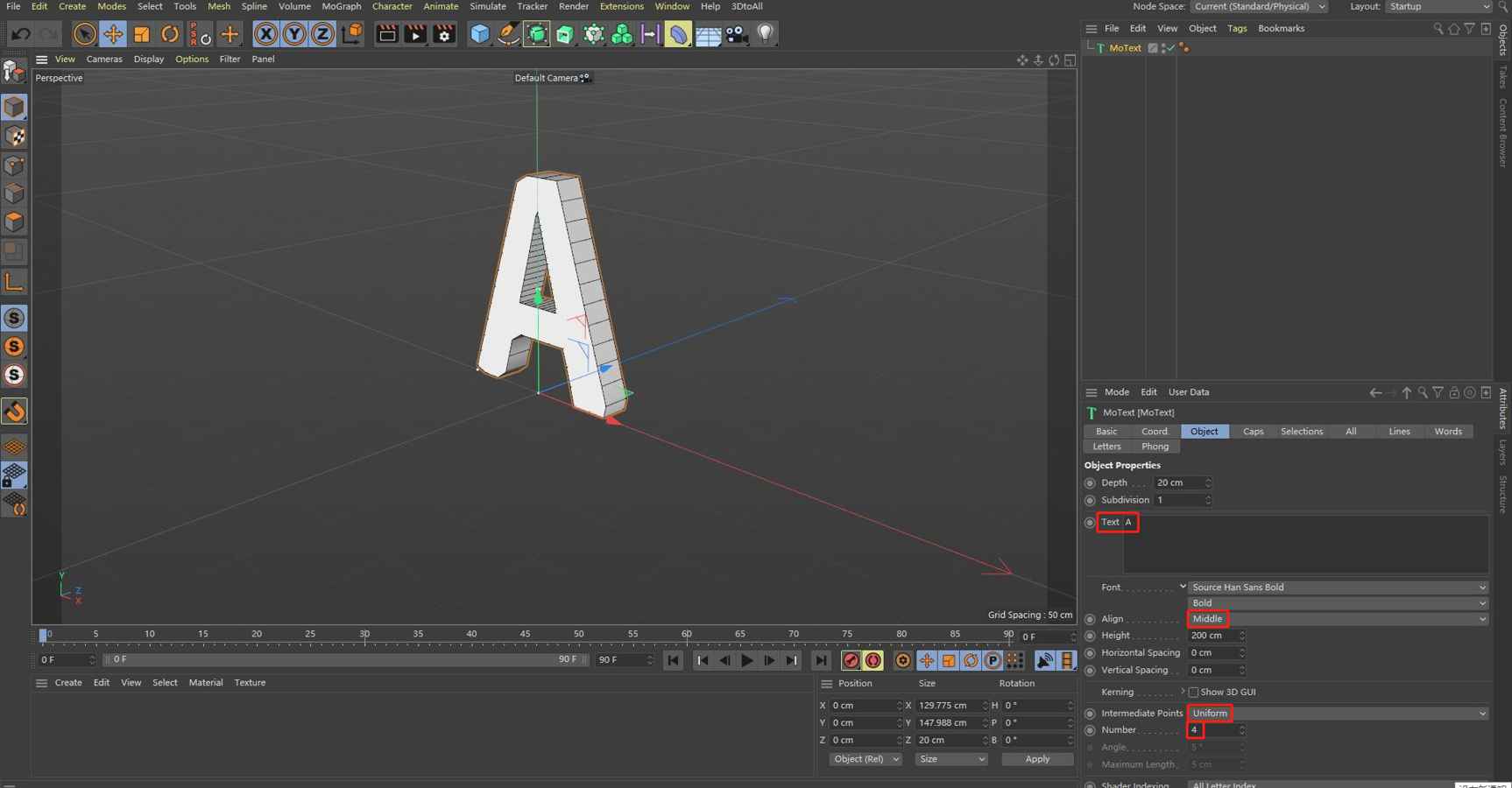Expand the Kerning section arrow
The height and width of the screenshot is (788, 1512).
pyautogui.click(x=1183, y=692)
